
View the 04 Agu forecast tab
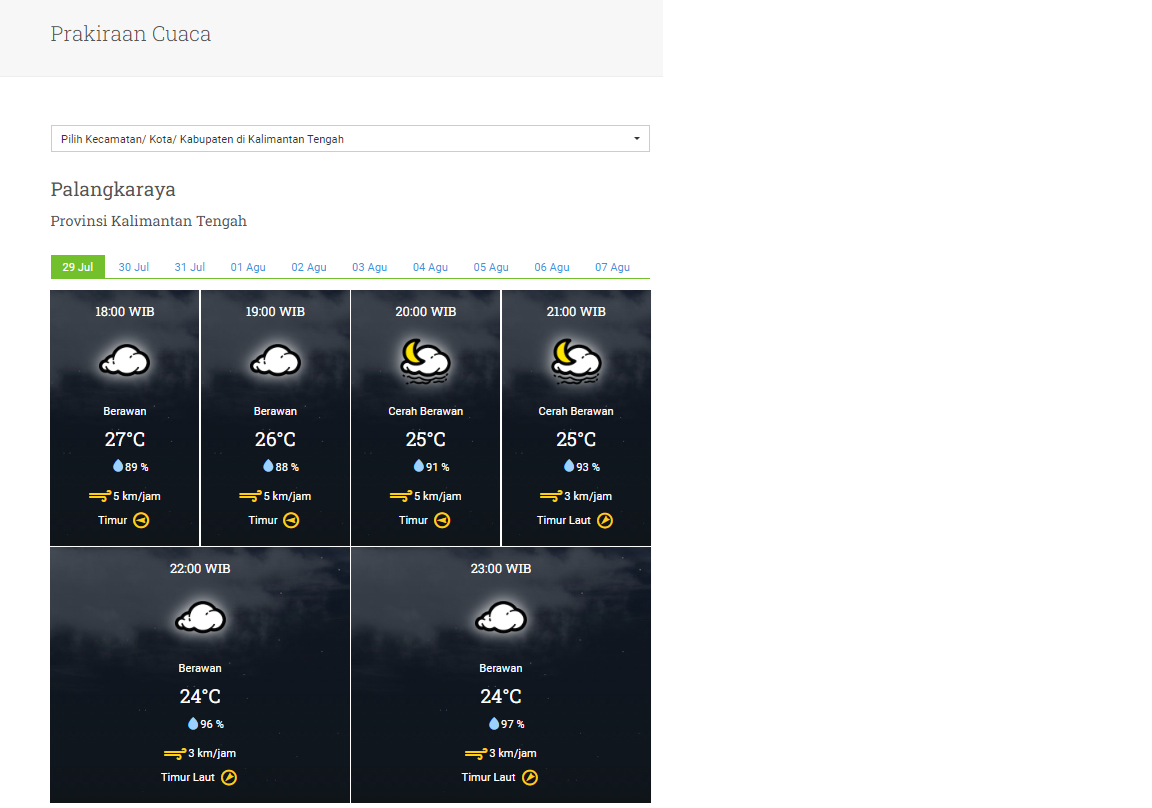431,267
